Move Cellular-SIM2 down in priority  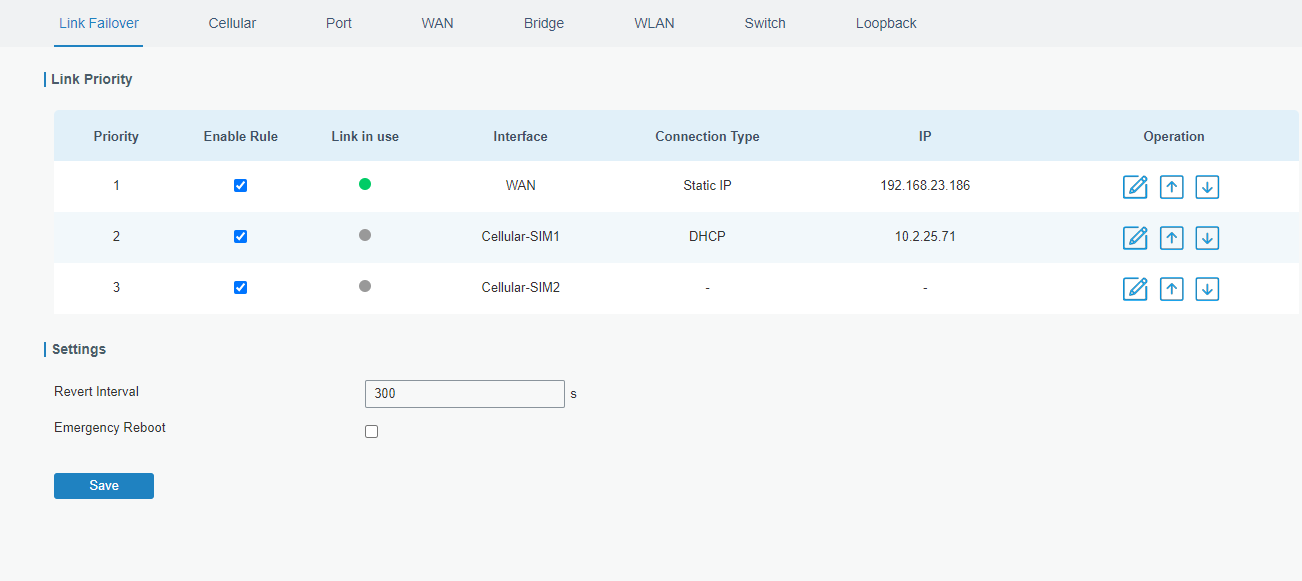1207,289
